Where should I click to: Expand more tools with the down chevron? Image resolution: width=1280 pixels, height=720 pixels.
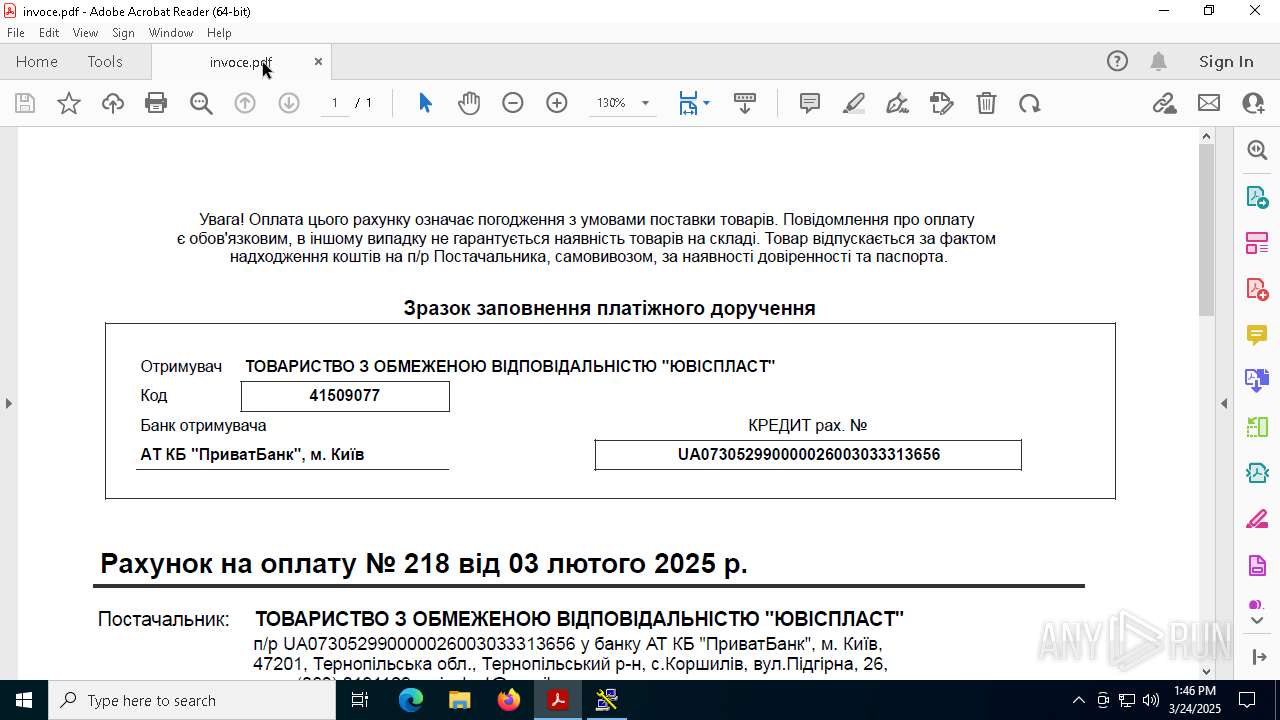click(1257, 621)
